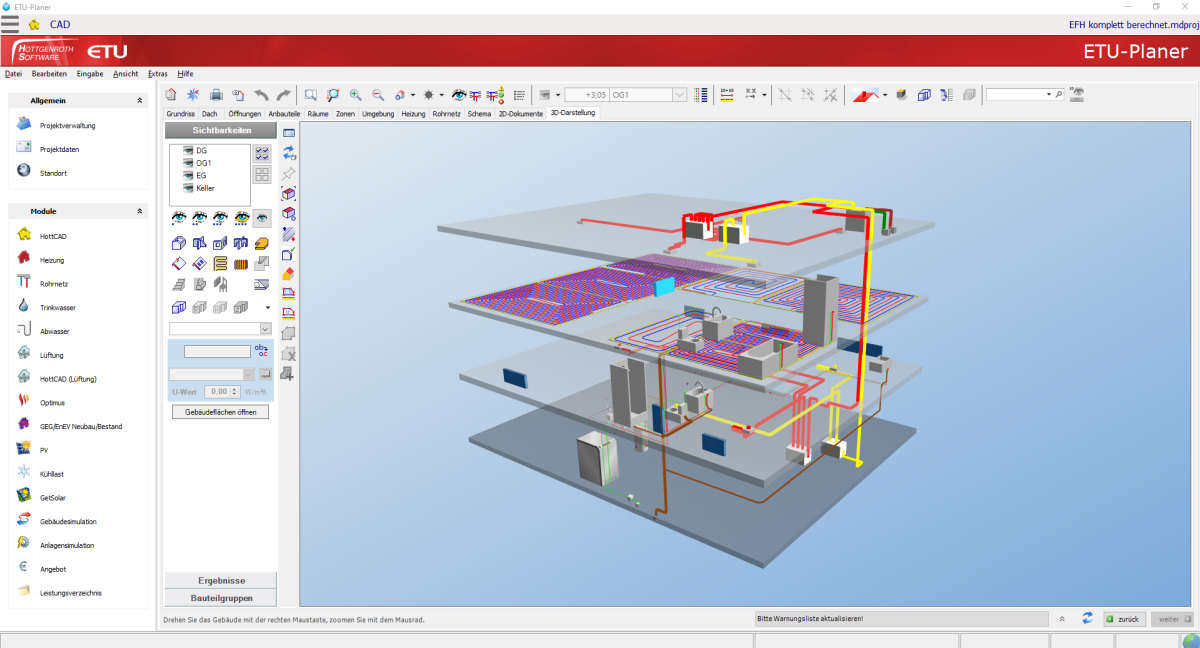Click the Print icon in the toolbar
The image size is (1200, 648).
(216, 94)
